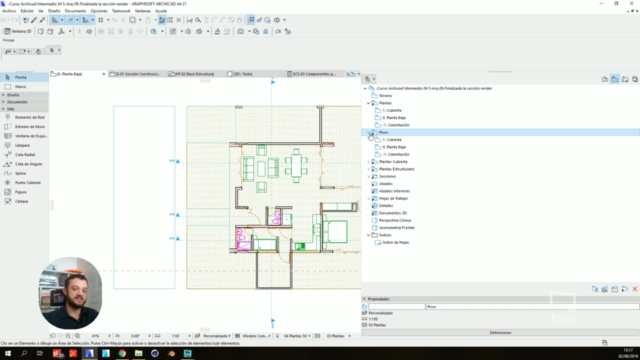This screenshot has height=360, width=640.
Task: Click the view name field containing Pisos
Action: point(532,307)
